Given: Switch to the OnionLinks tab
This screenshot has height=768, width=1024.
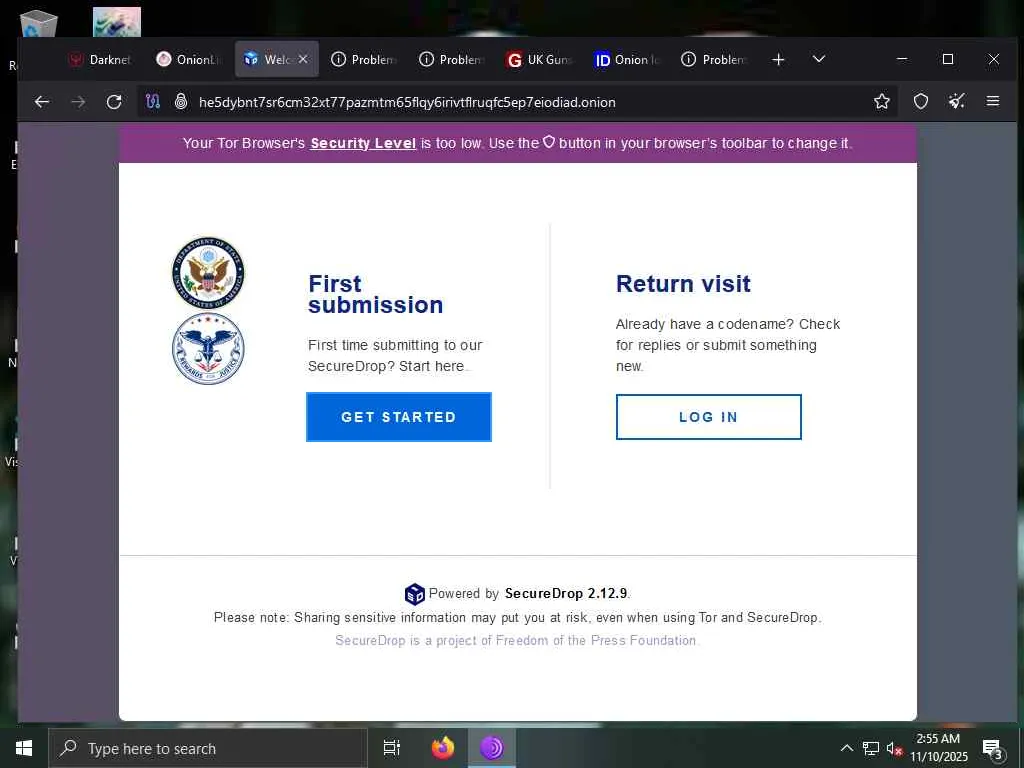Looking at the screenshot, I should pyautogui.click(x=188, y=59).
